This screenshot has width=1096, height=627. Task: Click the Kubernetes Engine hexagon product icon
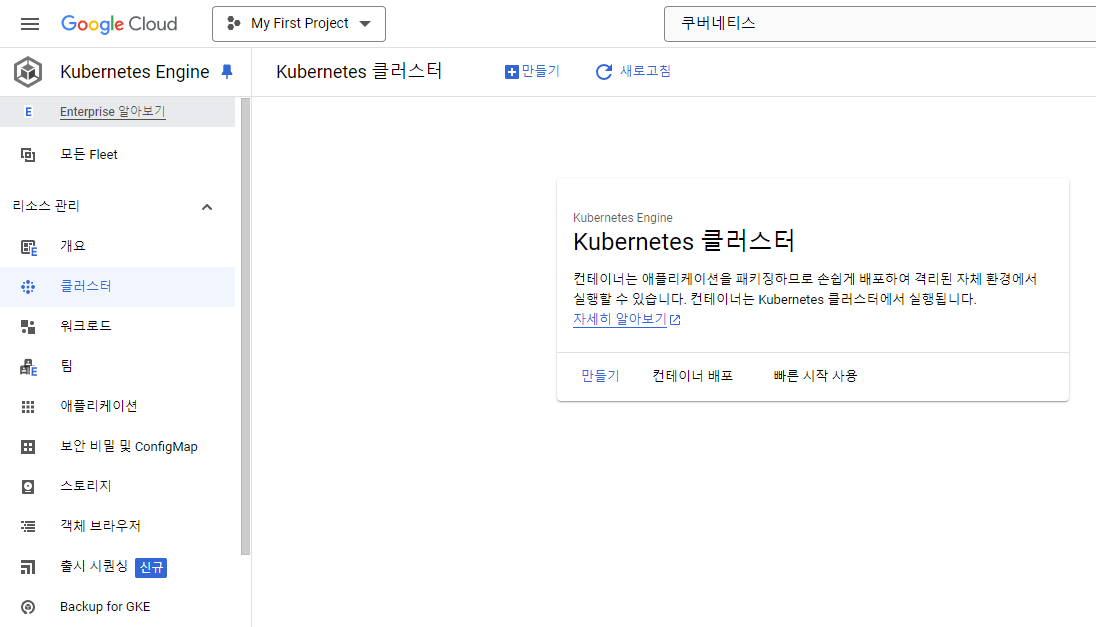click(28, 72)
